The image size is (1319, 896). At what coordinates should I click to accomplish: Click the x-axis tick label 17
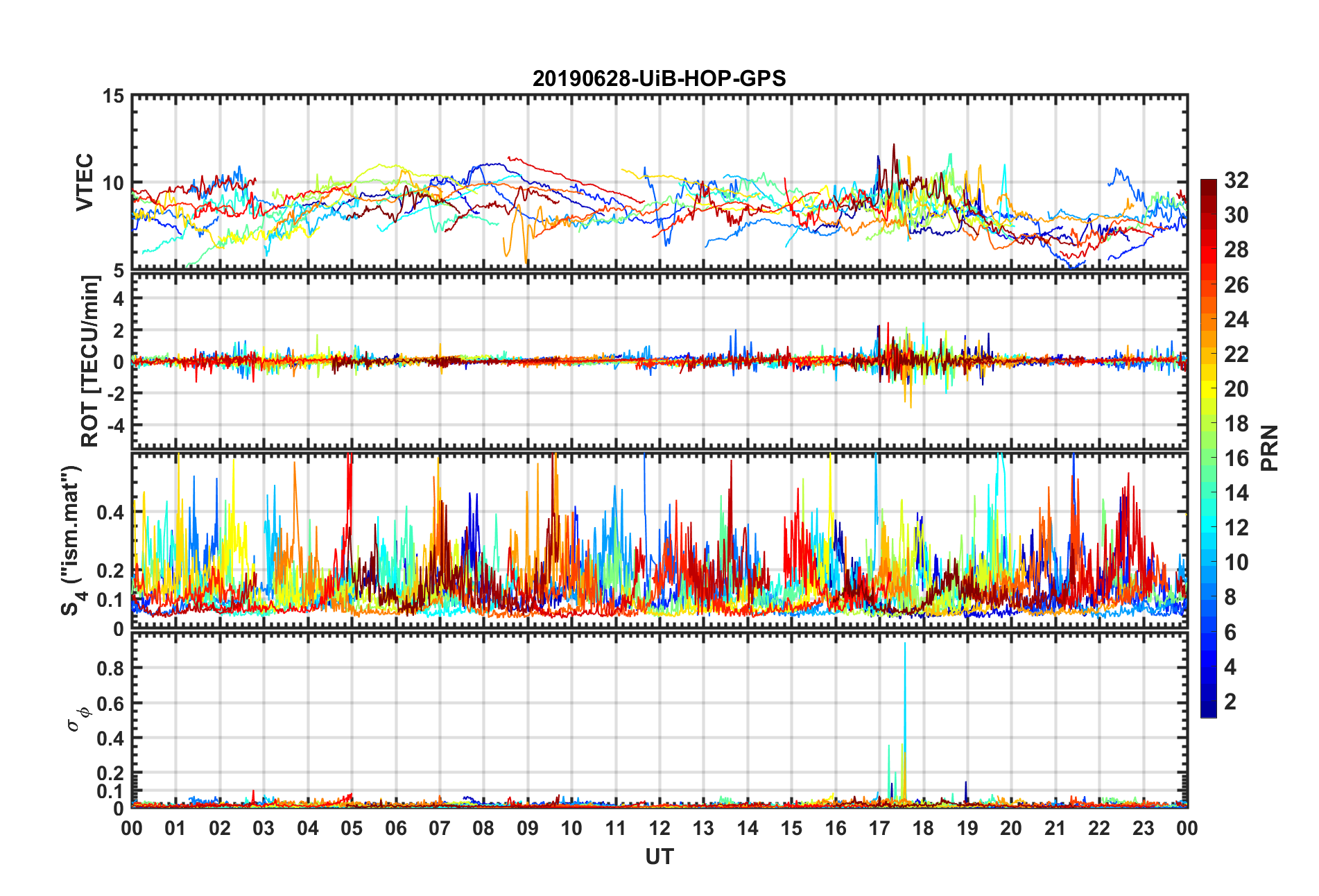[879, 828]
